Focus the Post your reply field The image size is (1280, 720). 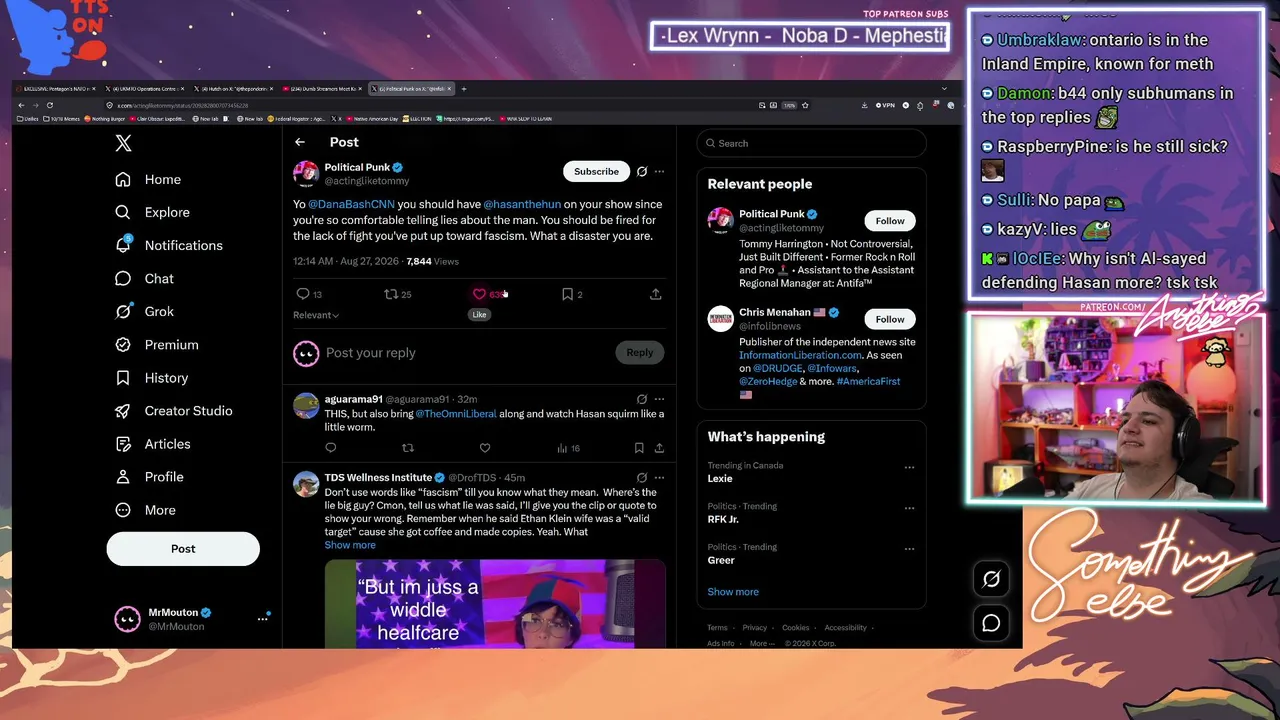pos(465,353)
